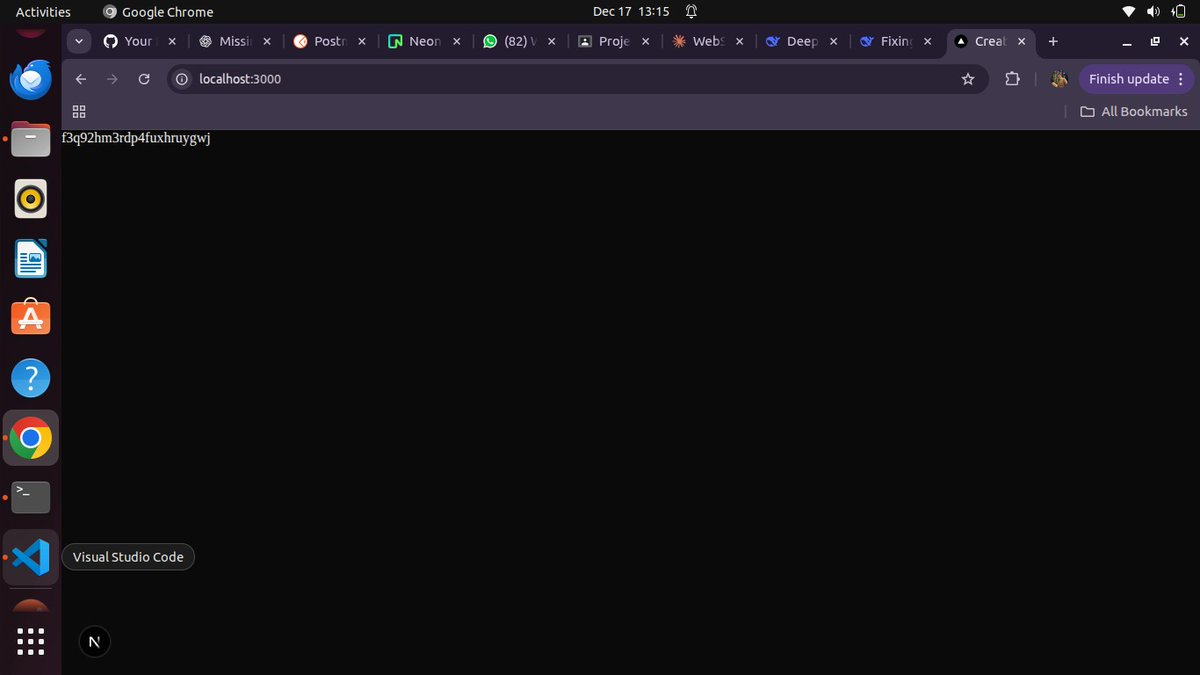
Task: Minimize the Chrome window
Action: pos(1127,41)
